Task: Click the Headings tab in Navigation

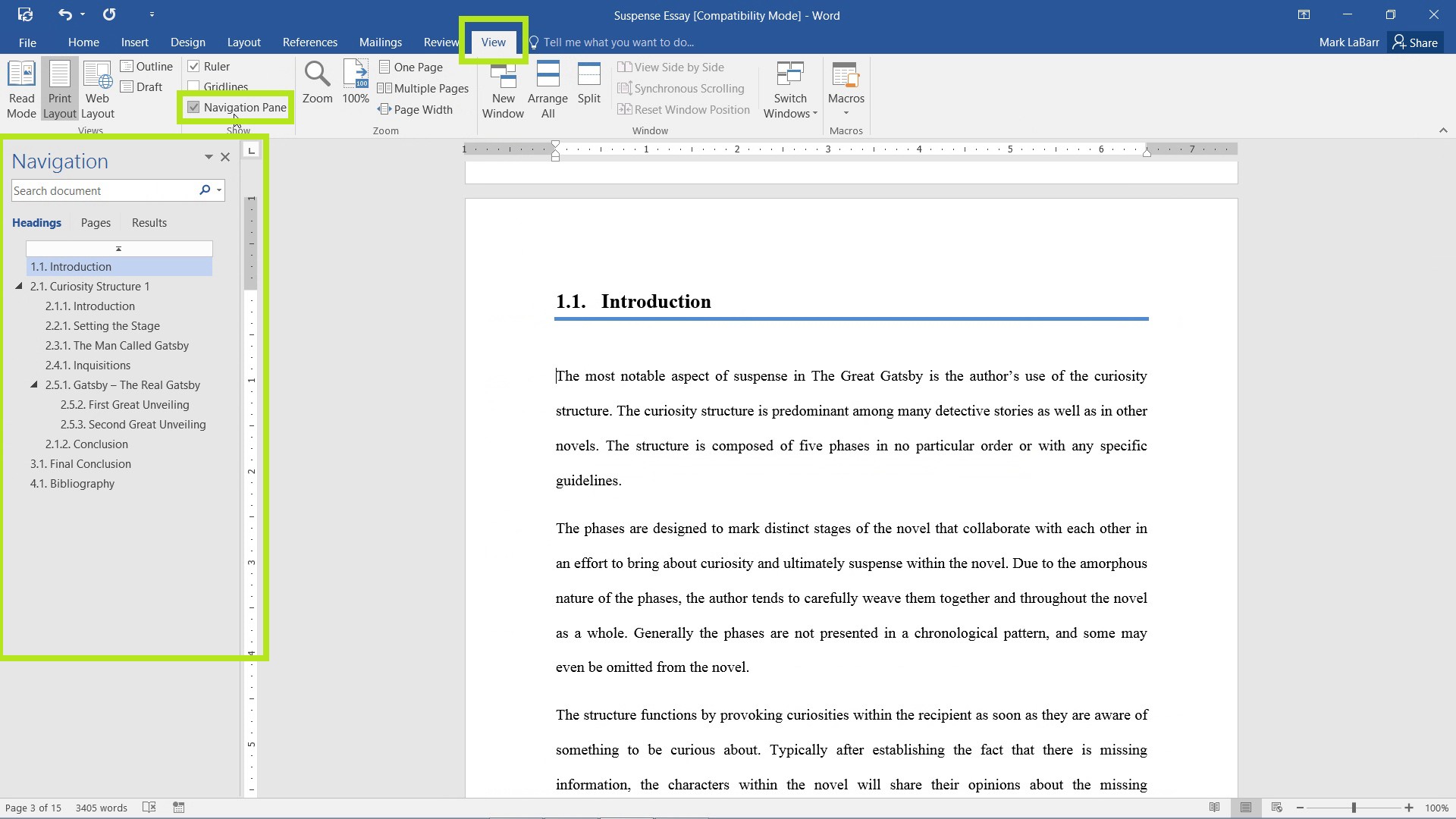Action: [x=37, y=222]
